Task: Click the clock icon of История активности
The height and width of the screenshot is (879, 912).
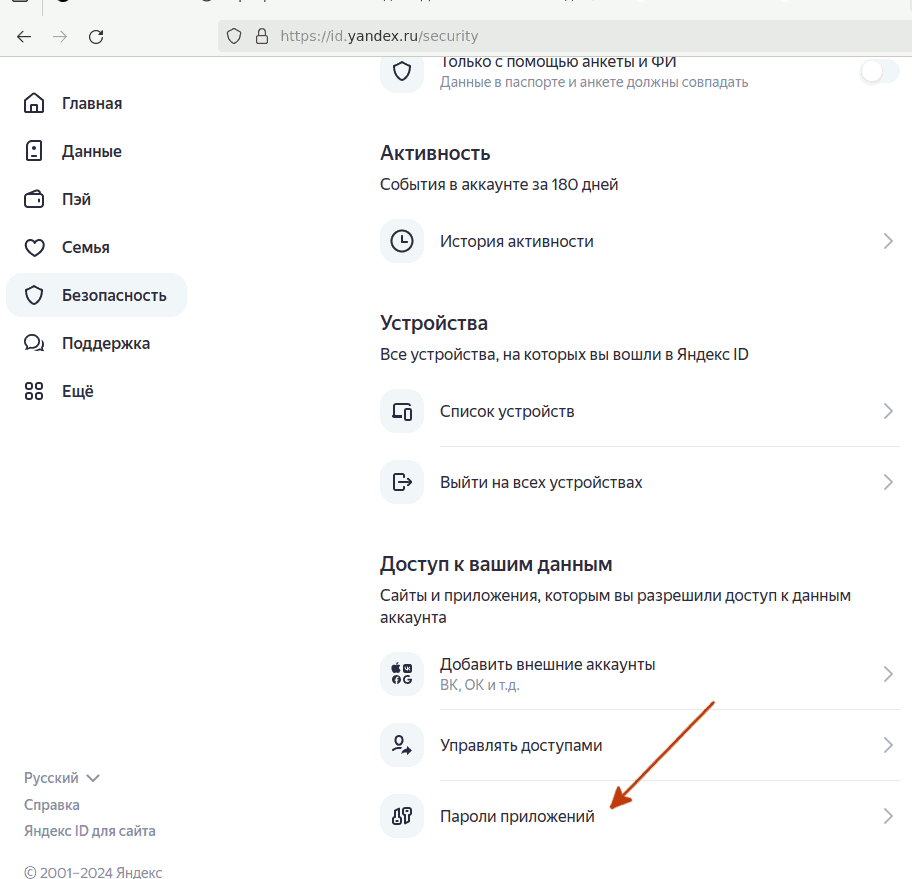Action: click(x=402, y=241)
